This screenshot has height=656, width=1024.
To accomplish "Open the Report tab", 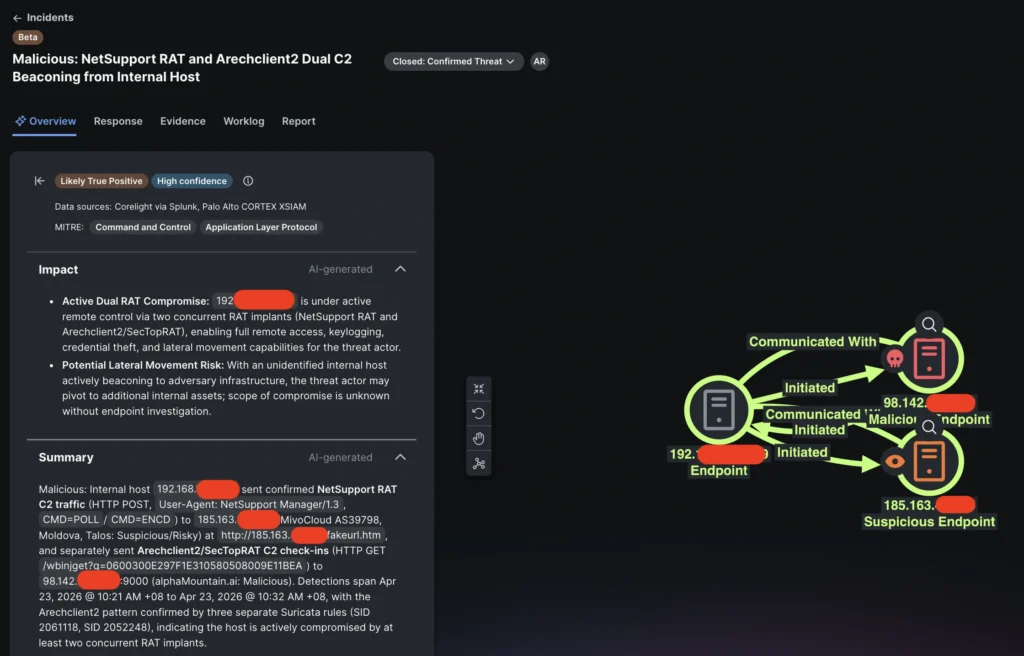I will pos(298,121).
